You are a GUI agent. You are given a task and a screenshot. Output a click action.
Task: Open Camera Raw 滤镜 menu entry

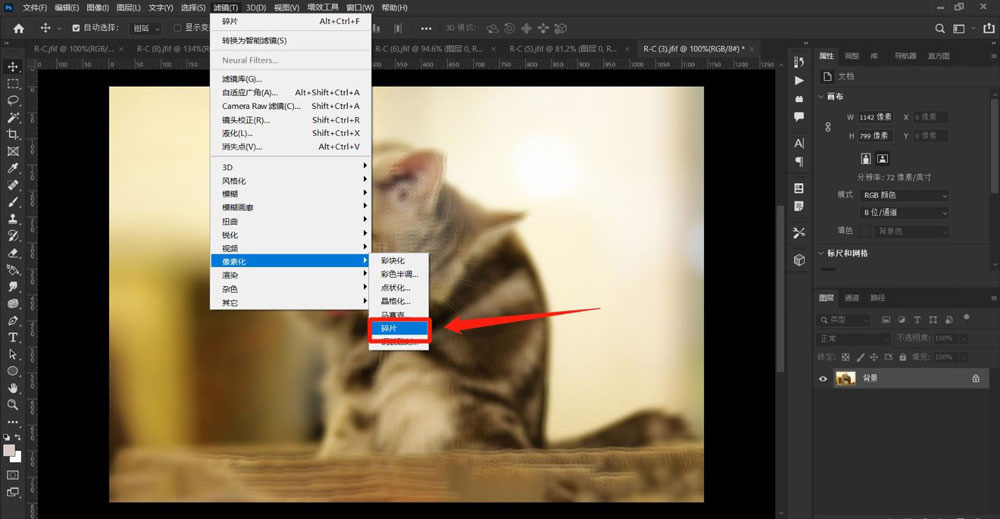(x=260, y=106)
